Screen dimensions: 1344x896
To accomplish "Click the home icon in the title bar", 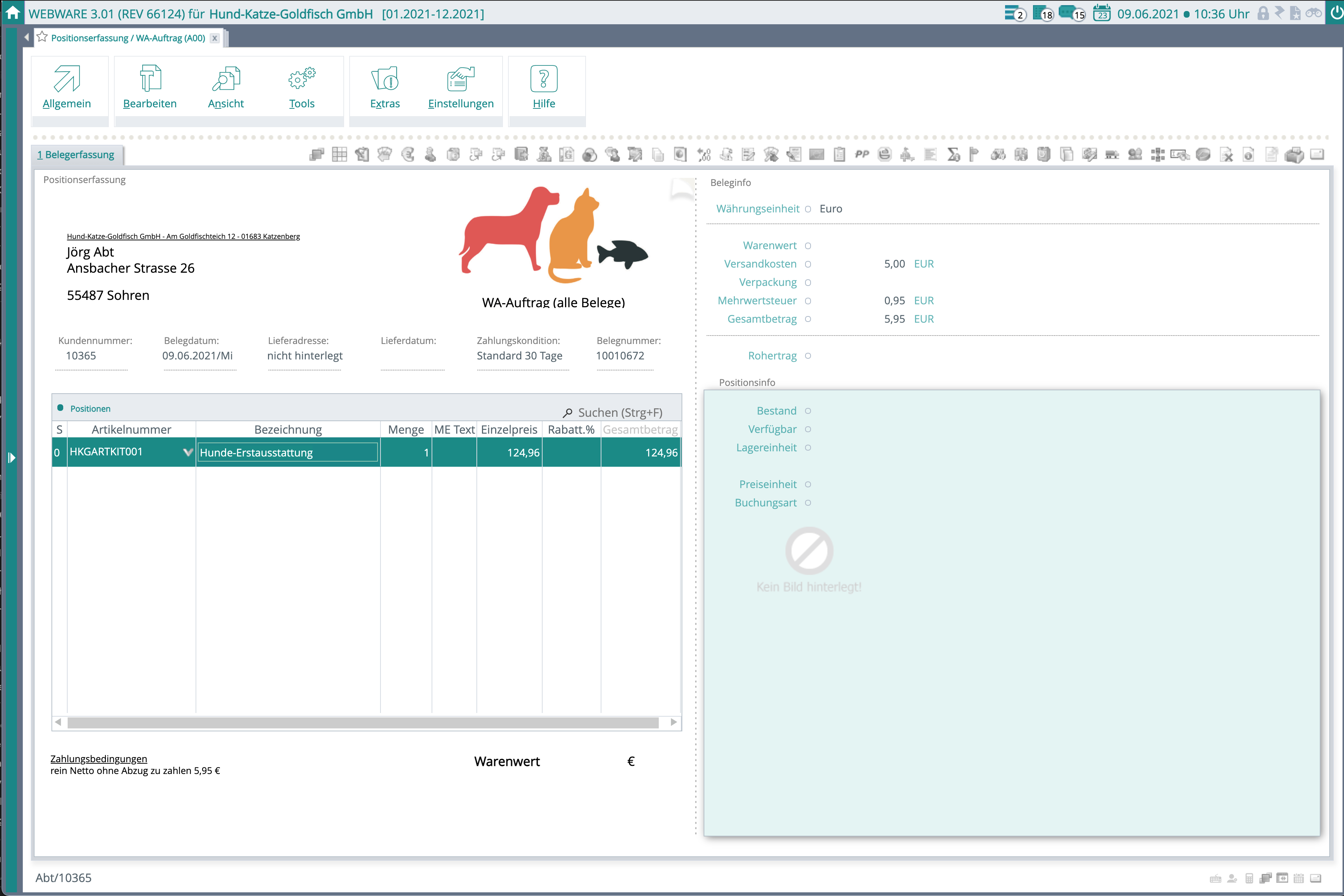I will [x=12, y=12].
